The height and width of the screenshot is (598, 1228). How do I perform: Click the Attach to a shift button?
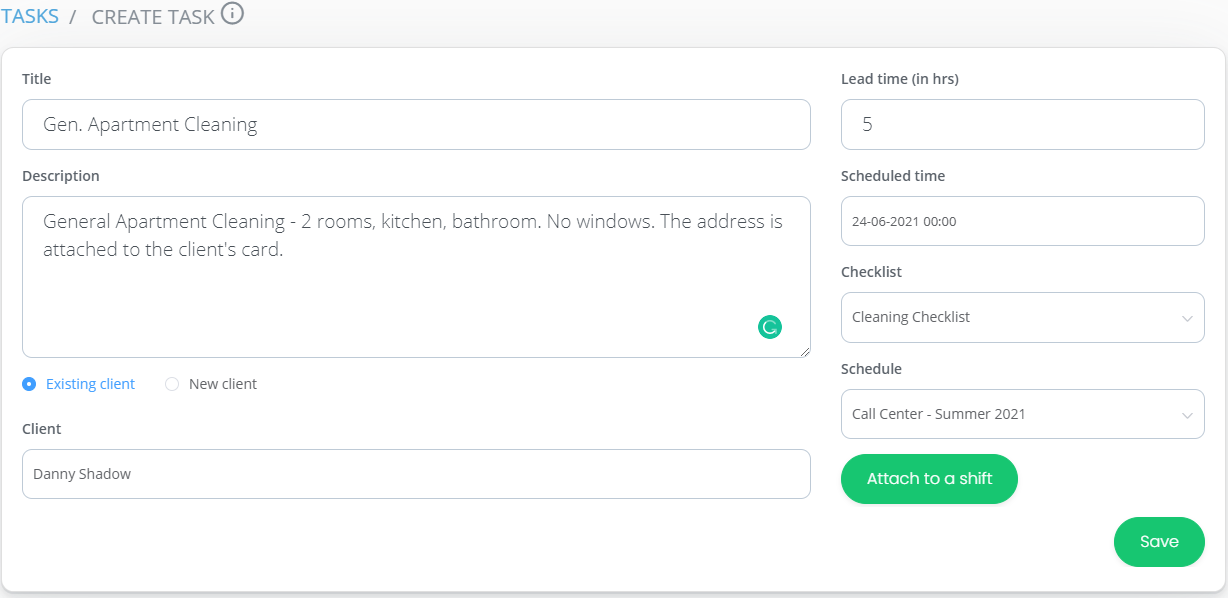pos(929,479)
